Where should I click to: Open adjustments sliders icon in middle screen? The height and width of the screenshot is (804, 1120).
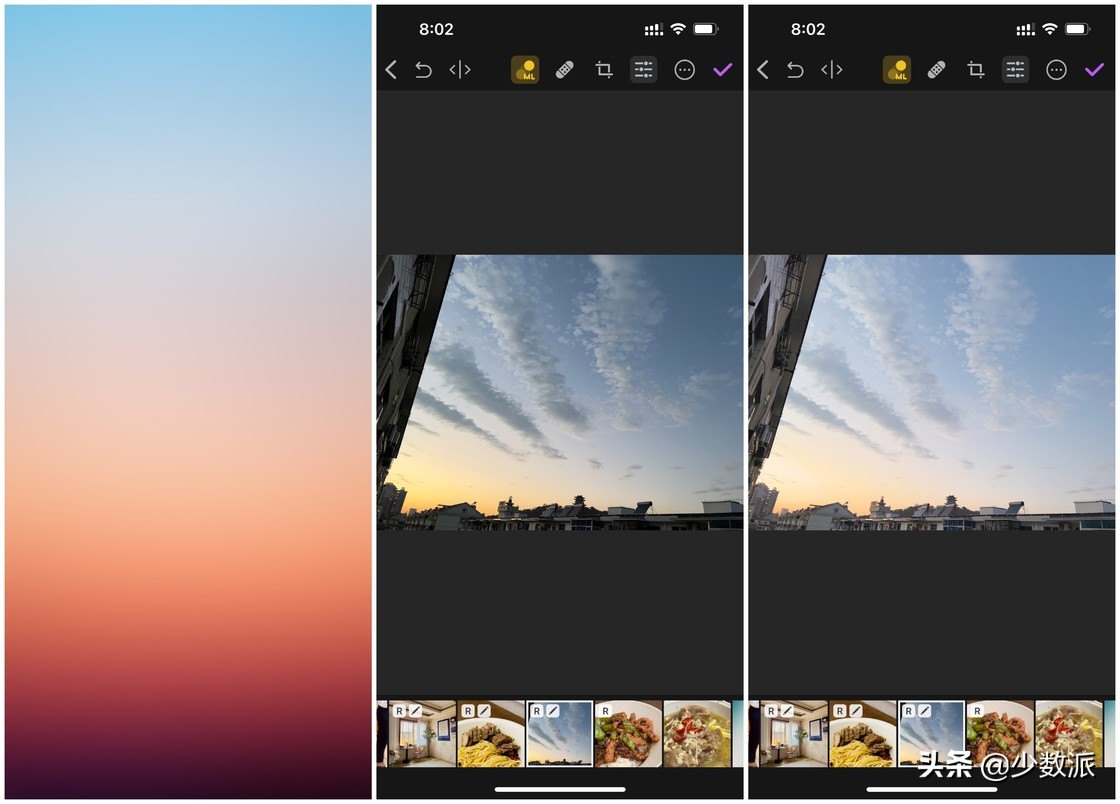(x=644, y=69)
